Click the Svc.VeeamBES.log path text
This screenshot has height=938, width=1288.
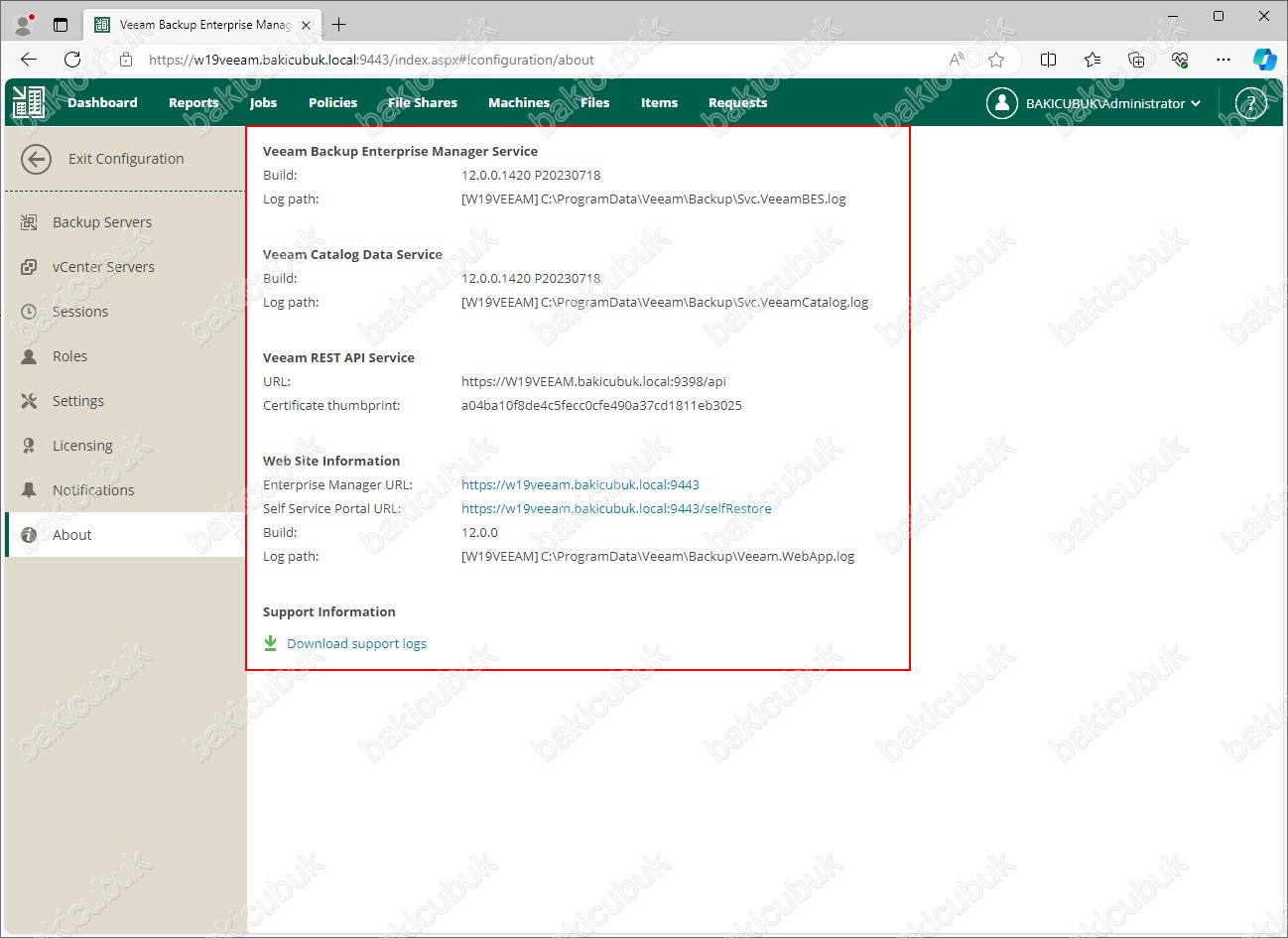click(654, 199)
